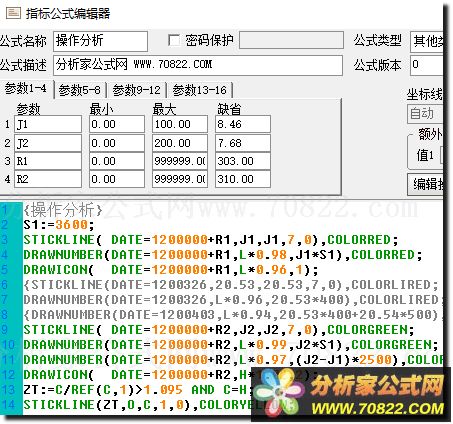Click the R2 default value 310.00 field

point(243,179)
